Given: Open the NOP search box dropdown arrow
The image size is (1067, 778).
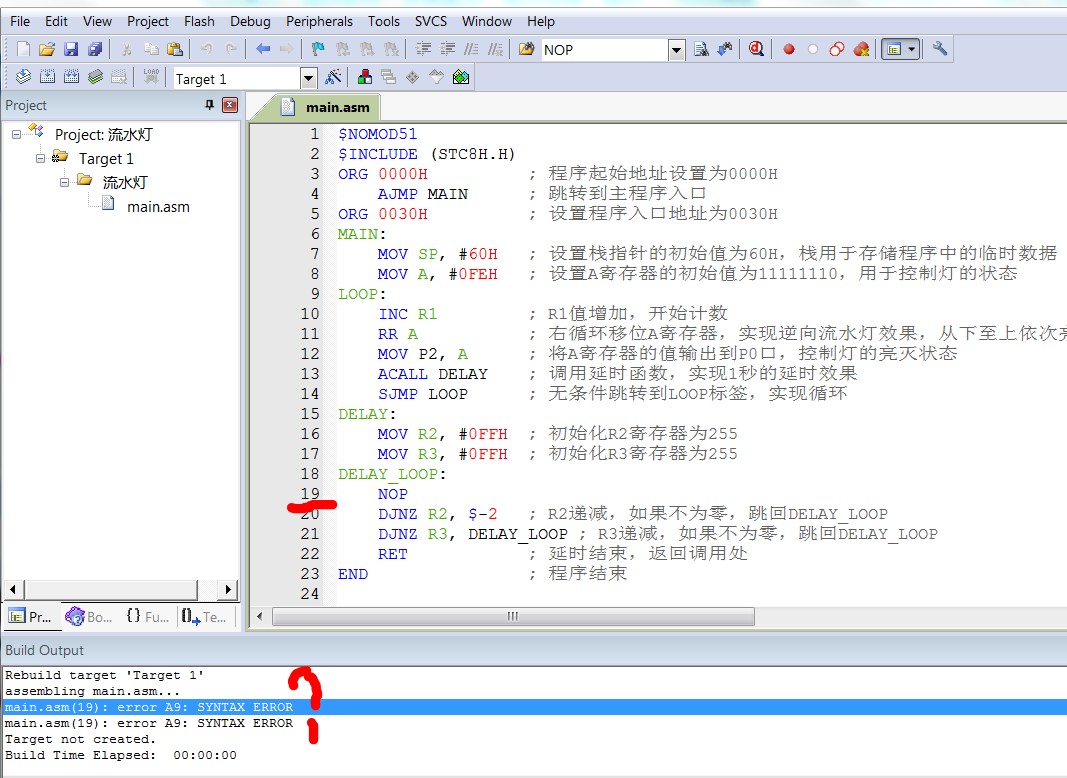Looking at the screenshot, I should [x=676, y=50].
